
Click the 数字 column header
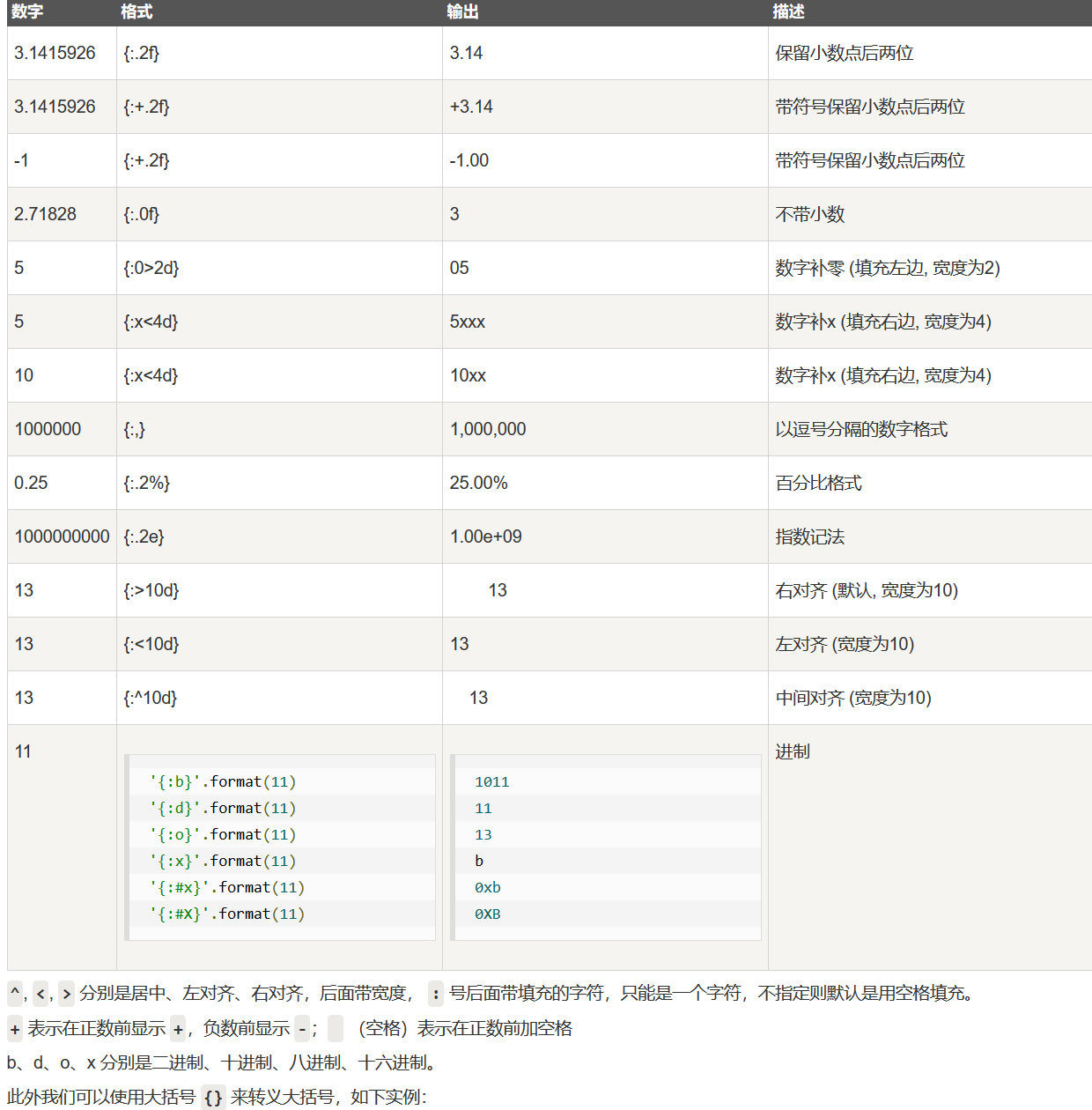click(x=62, y=12)
